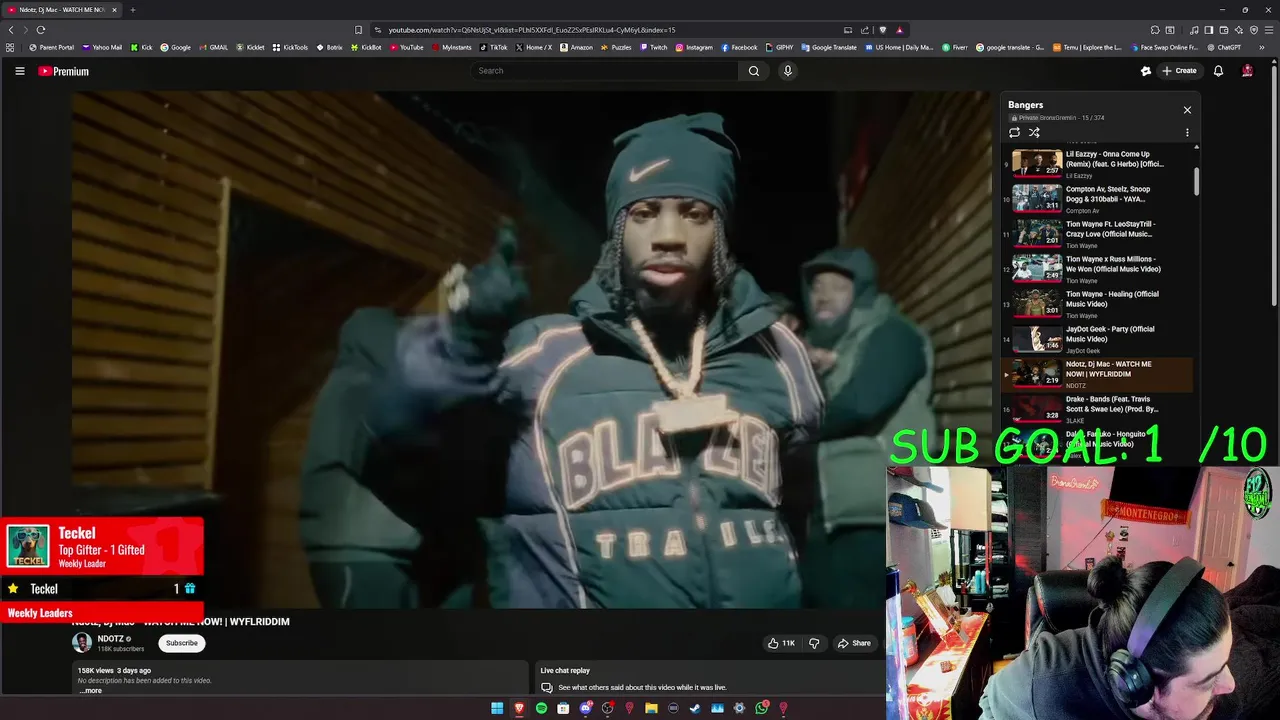The width and height of the screenshot is (1280, 720).
Task: Open Windows Start menu
Action: (x=497, y=708)
